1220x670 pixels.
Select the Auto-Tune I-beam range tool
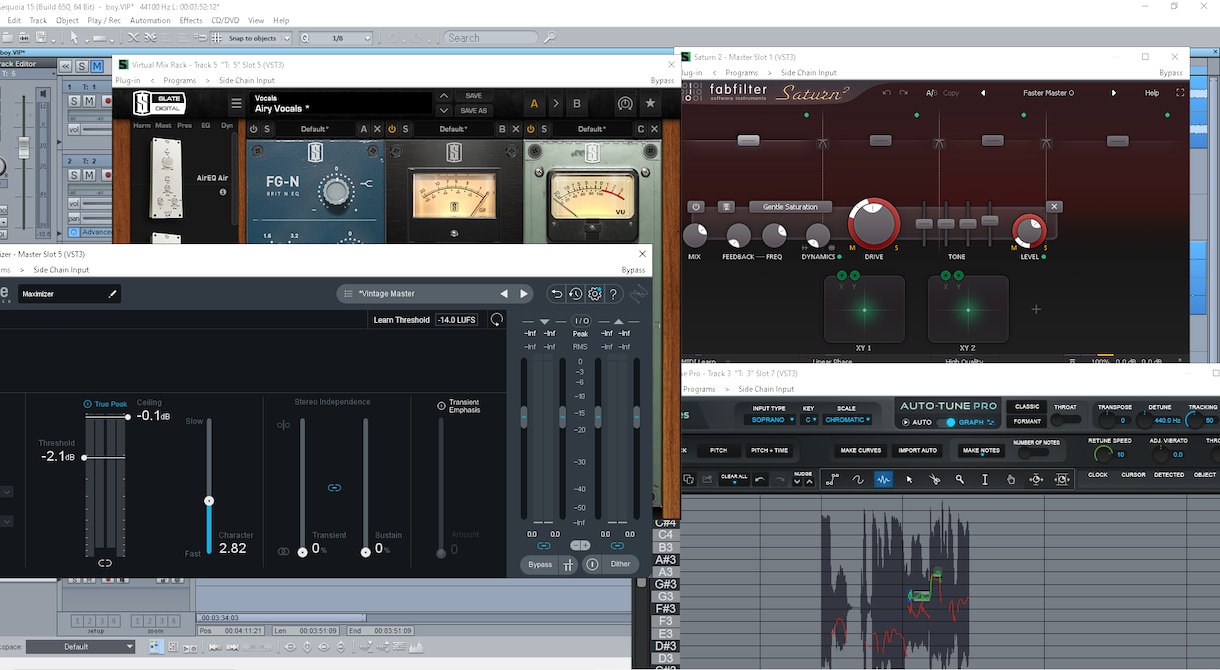[985, 480]
